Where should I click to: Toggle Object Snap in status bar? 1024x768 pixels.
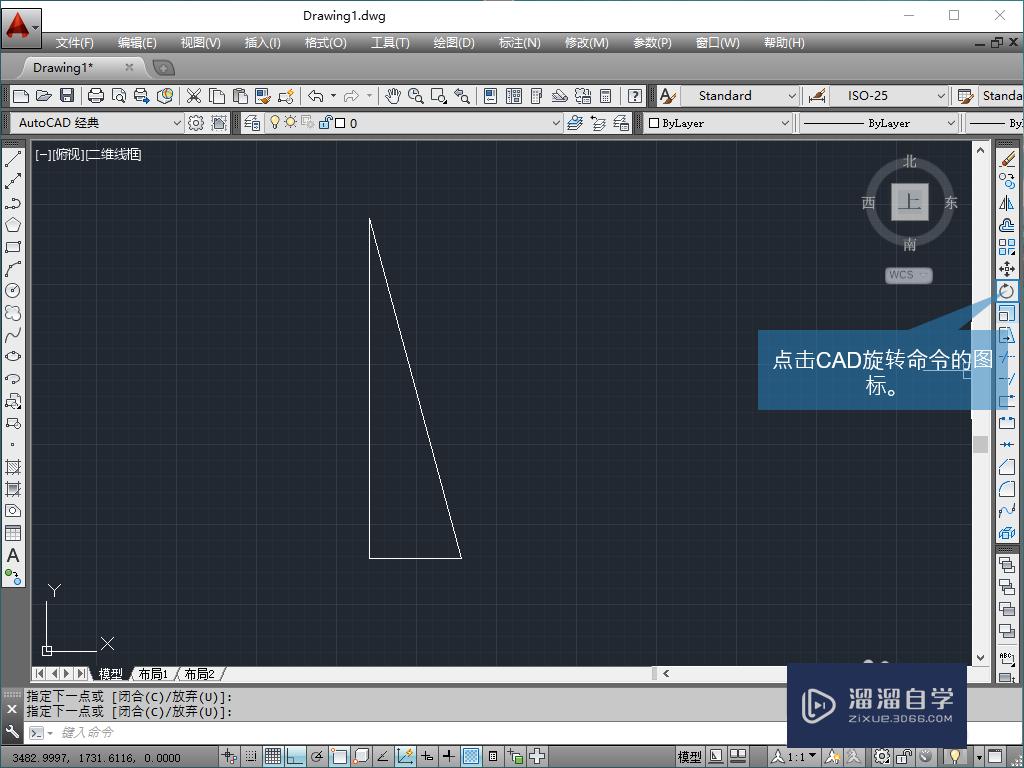(339, 756)
